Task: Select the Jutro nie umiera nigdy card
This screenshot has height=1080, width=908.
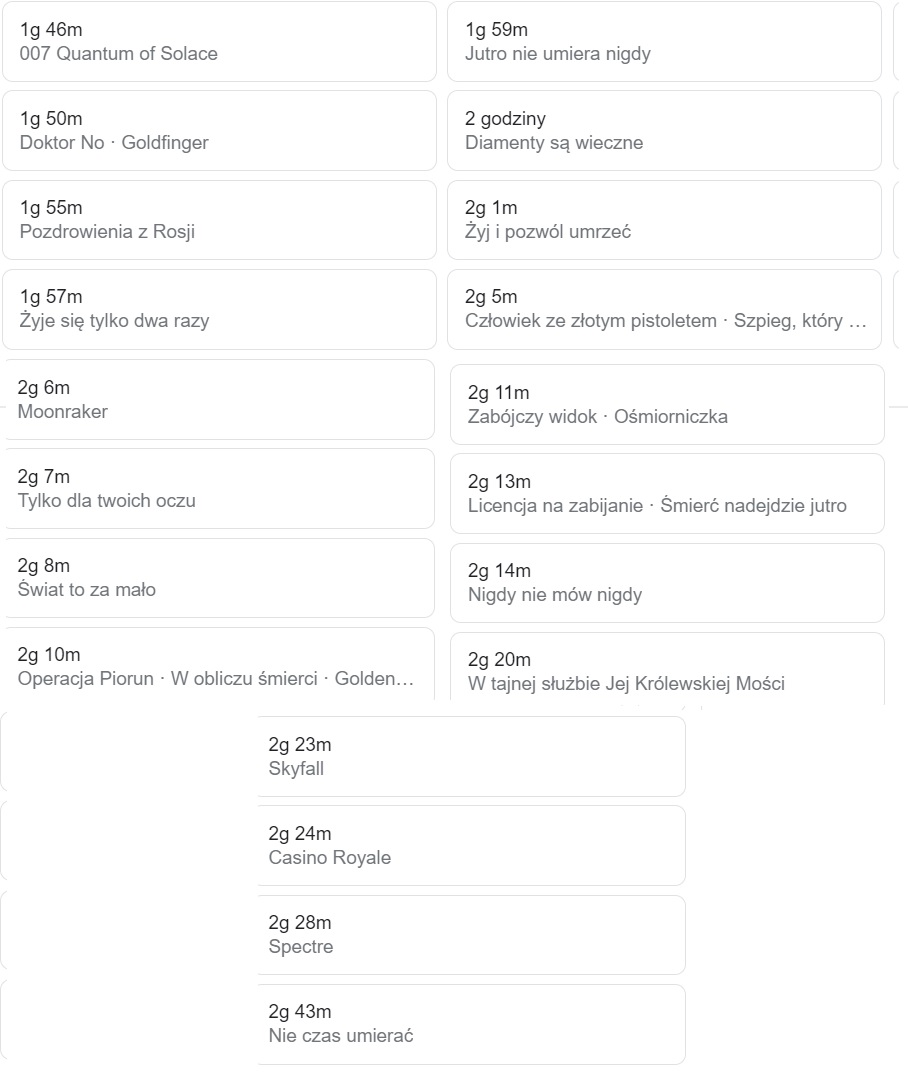Action: tap(664, 41)
